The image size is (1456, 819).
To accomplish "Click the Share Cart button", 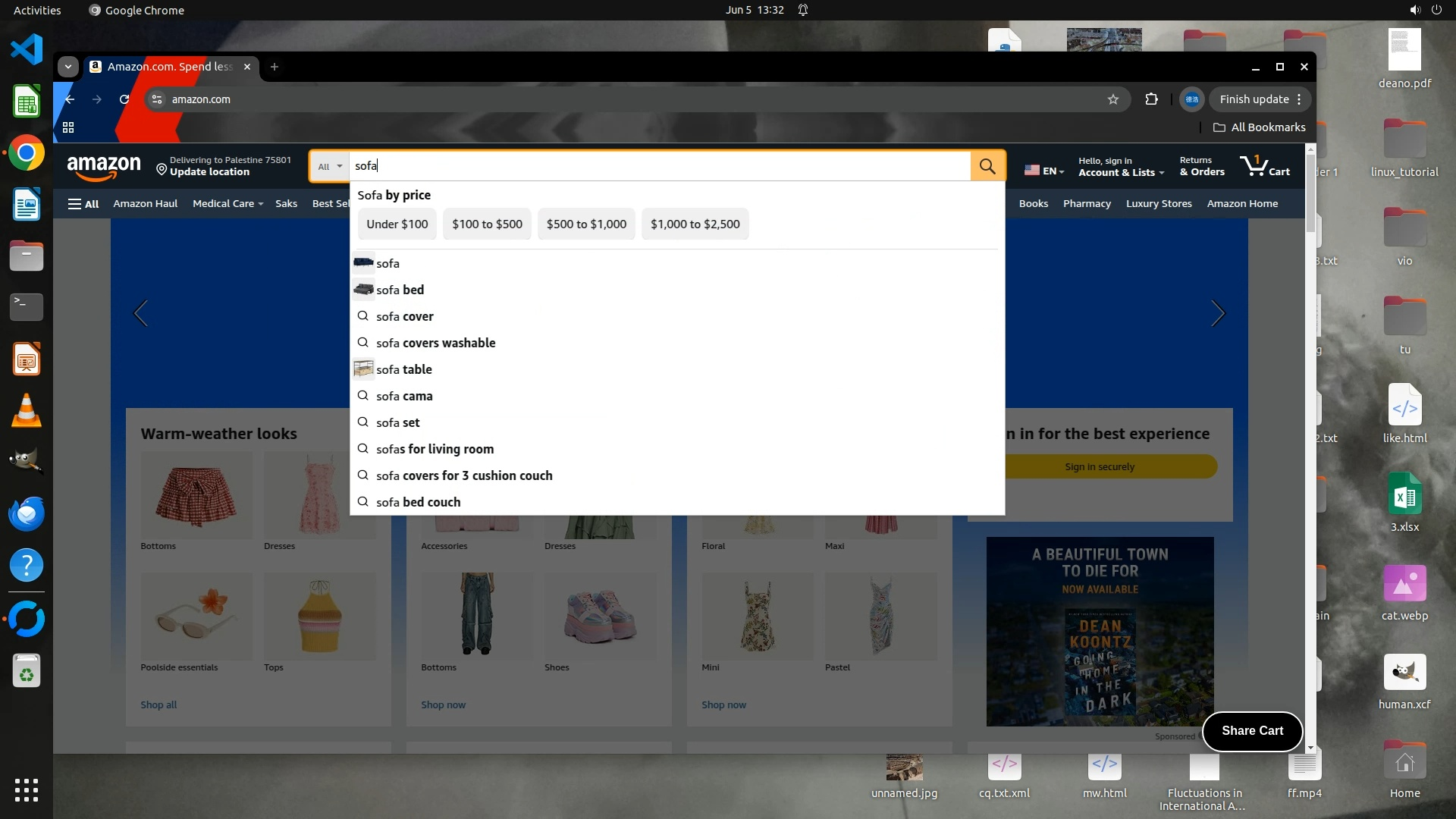I will [1252, 731].
